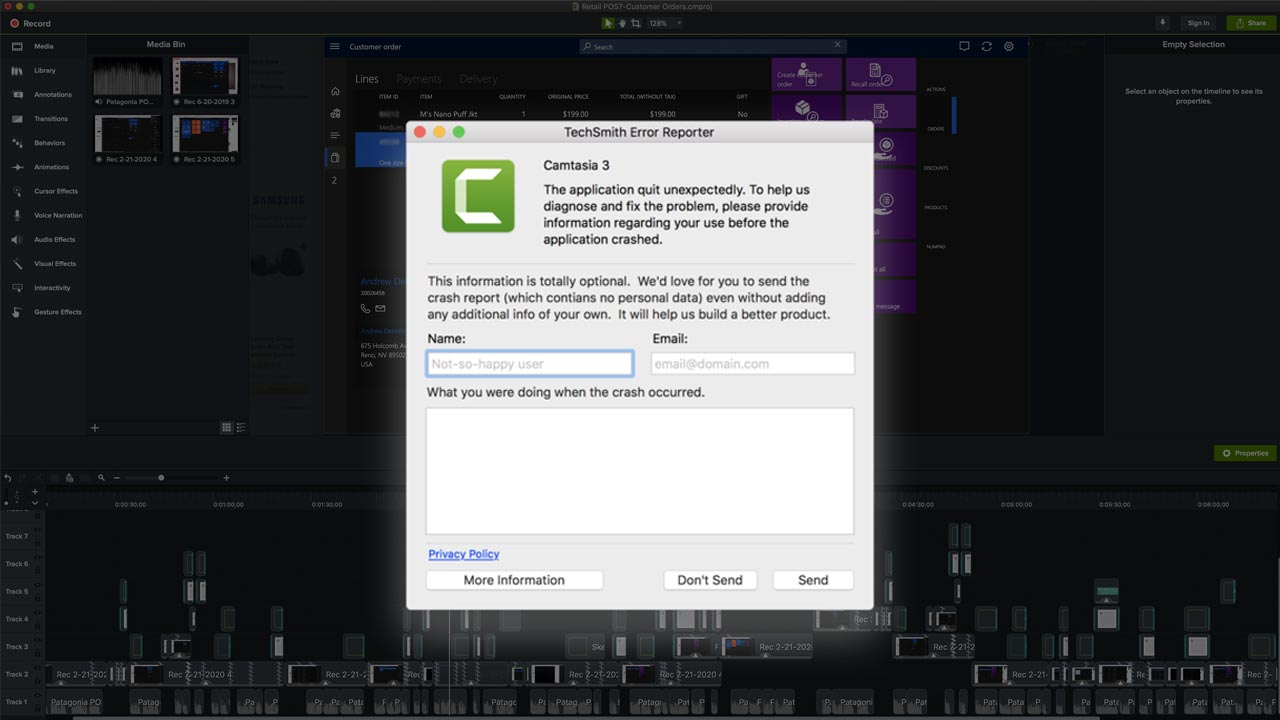This screenshot has height=720, width=1280.
Task: Click the download arrow icon near Sign In
Action: [x=1162, y=22]
